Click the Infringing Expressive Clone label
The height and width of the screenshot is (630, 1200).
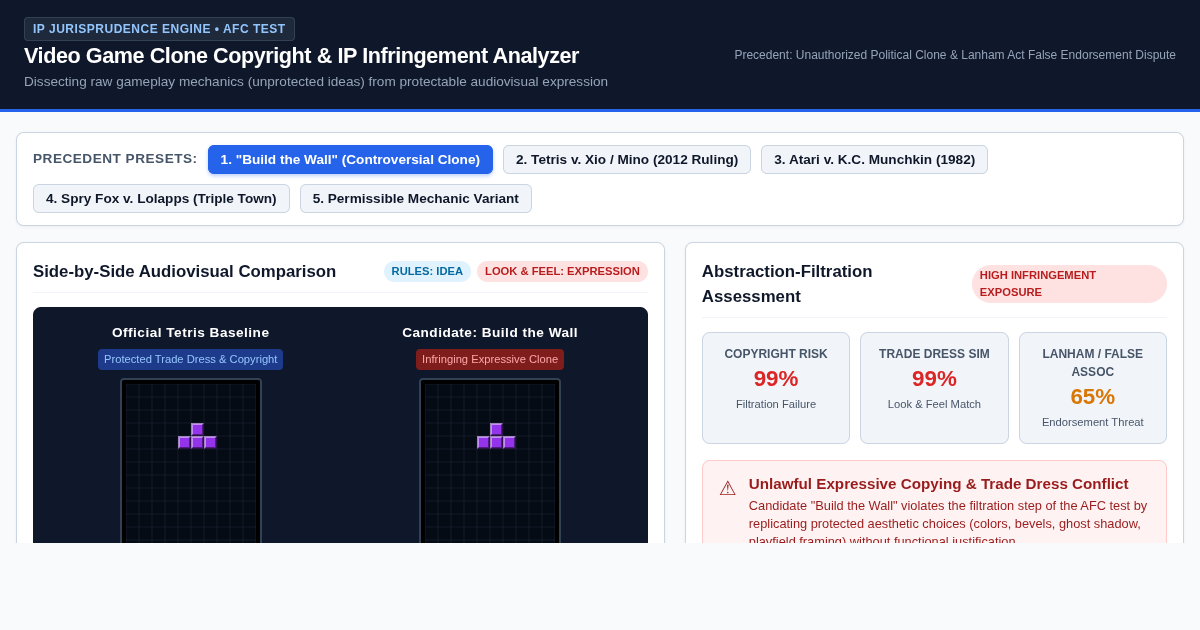(x=490, y=359)
